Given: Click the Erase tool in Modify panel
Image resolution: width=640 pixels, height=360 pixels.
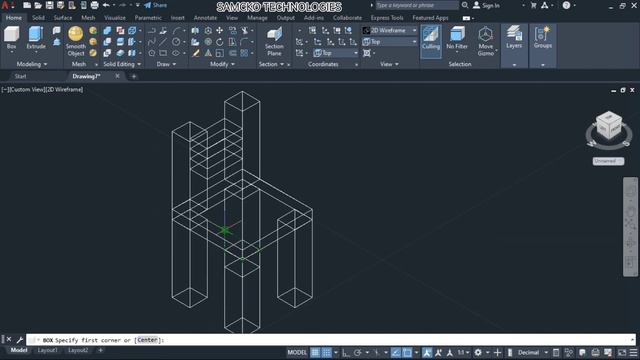Looking at the screenshot, I should tap(196, 53).
